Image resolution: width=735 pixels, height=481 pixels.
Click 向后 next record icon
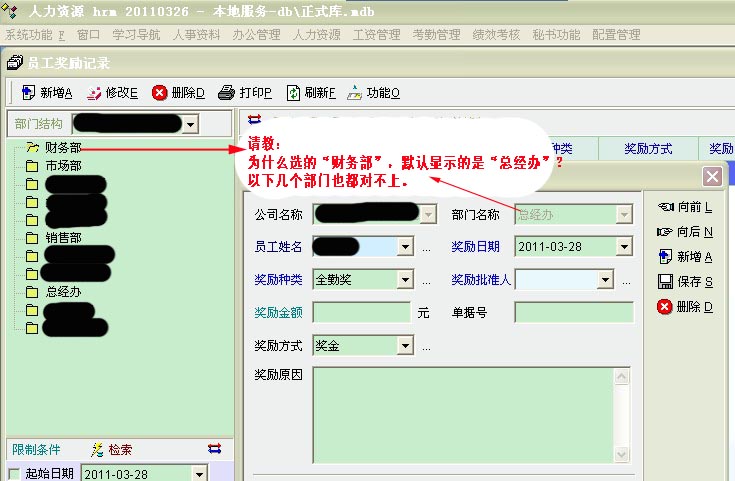tap(665, 232)
